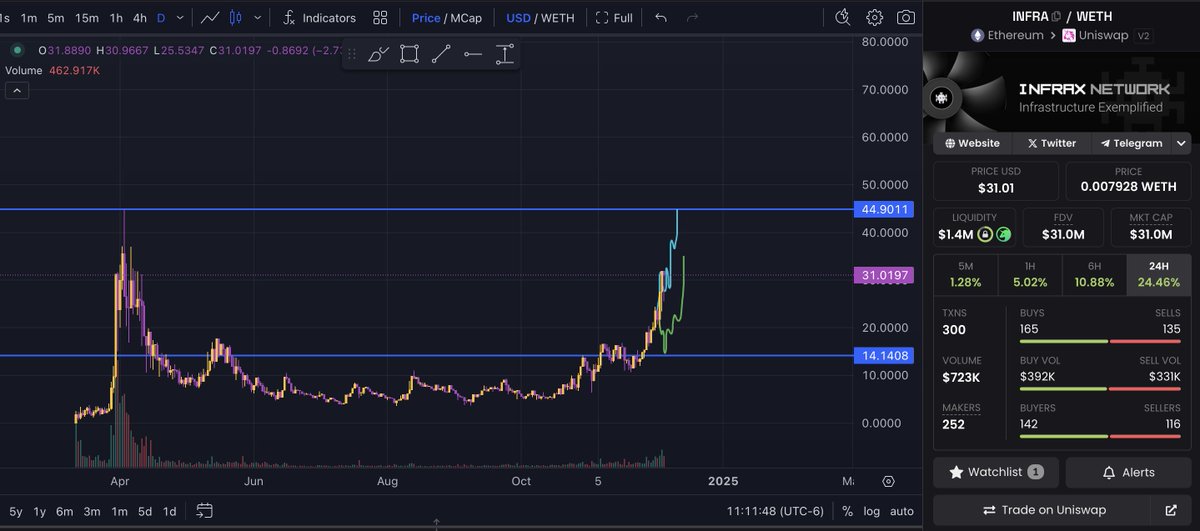Select the 6H stats tab

[1094, 275]
